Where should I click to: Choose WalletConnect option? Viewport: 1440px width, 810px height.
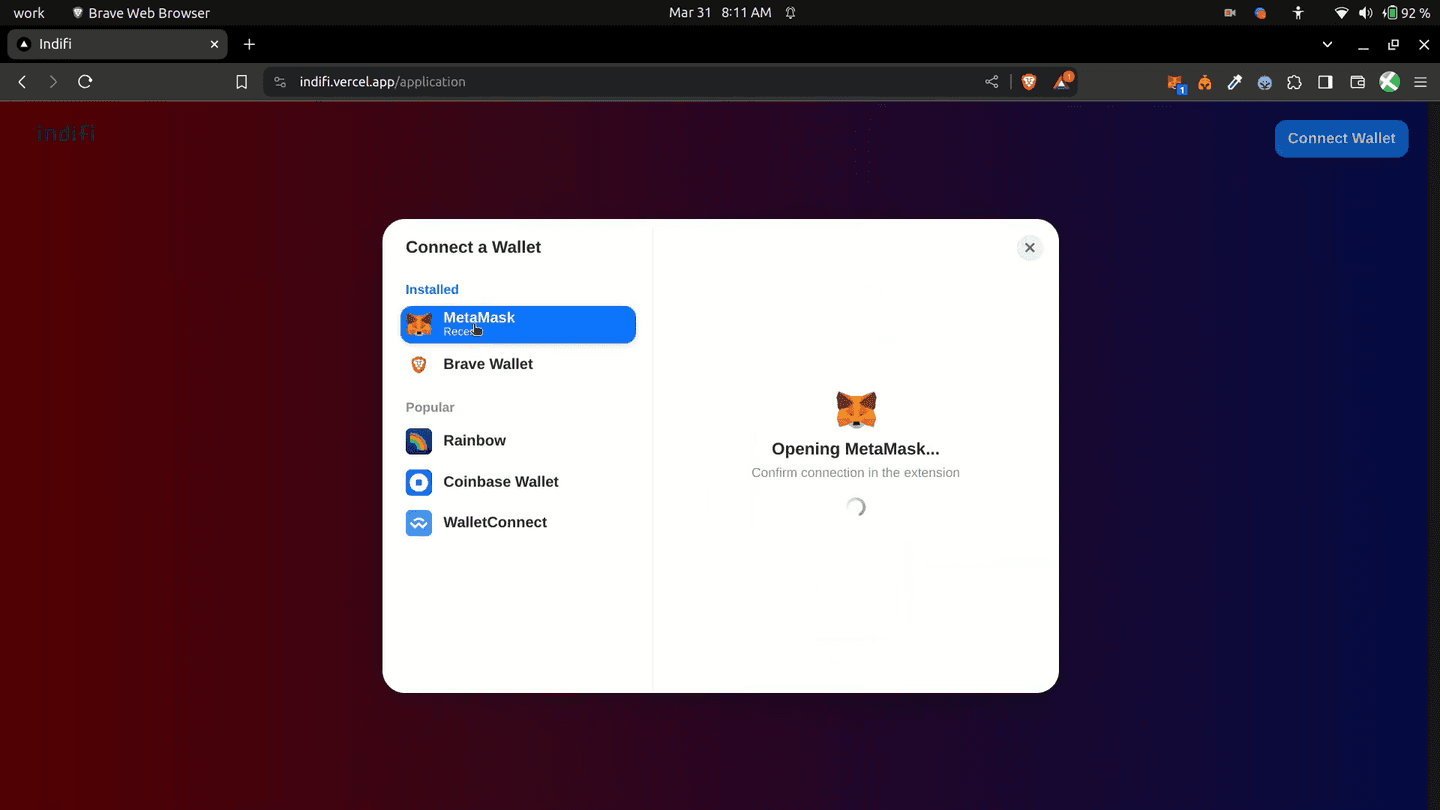pyautogui.click(x=518, y=523)
